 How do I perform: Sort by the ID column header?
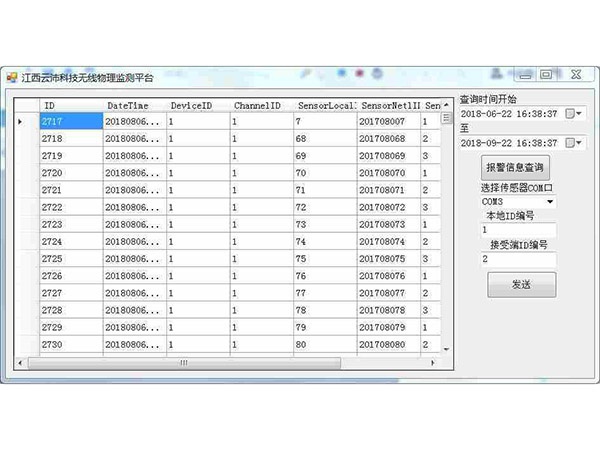point(70,104)
